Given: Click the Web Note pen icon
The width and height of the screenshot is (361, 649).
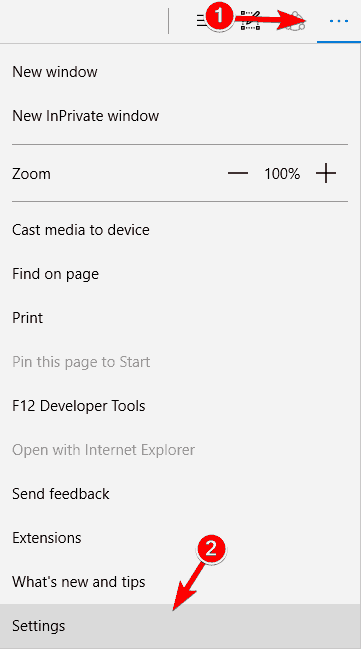Looking at the screenshot, I should pyautogui.click(x=250, y=21).
